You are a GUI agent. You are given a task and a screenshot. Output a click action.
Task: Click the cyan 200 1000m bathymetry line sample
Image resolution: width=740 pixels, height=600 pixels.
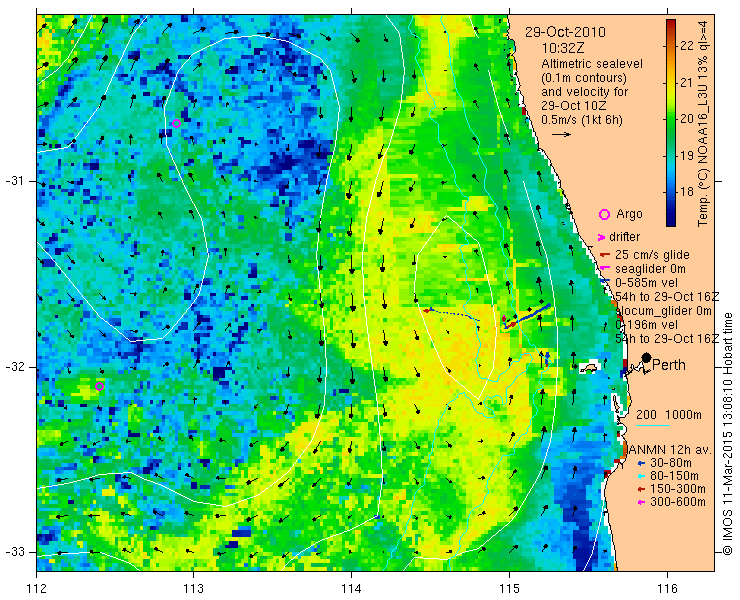tap(653, 426)
